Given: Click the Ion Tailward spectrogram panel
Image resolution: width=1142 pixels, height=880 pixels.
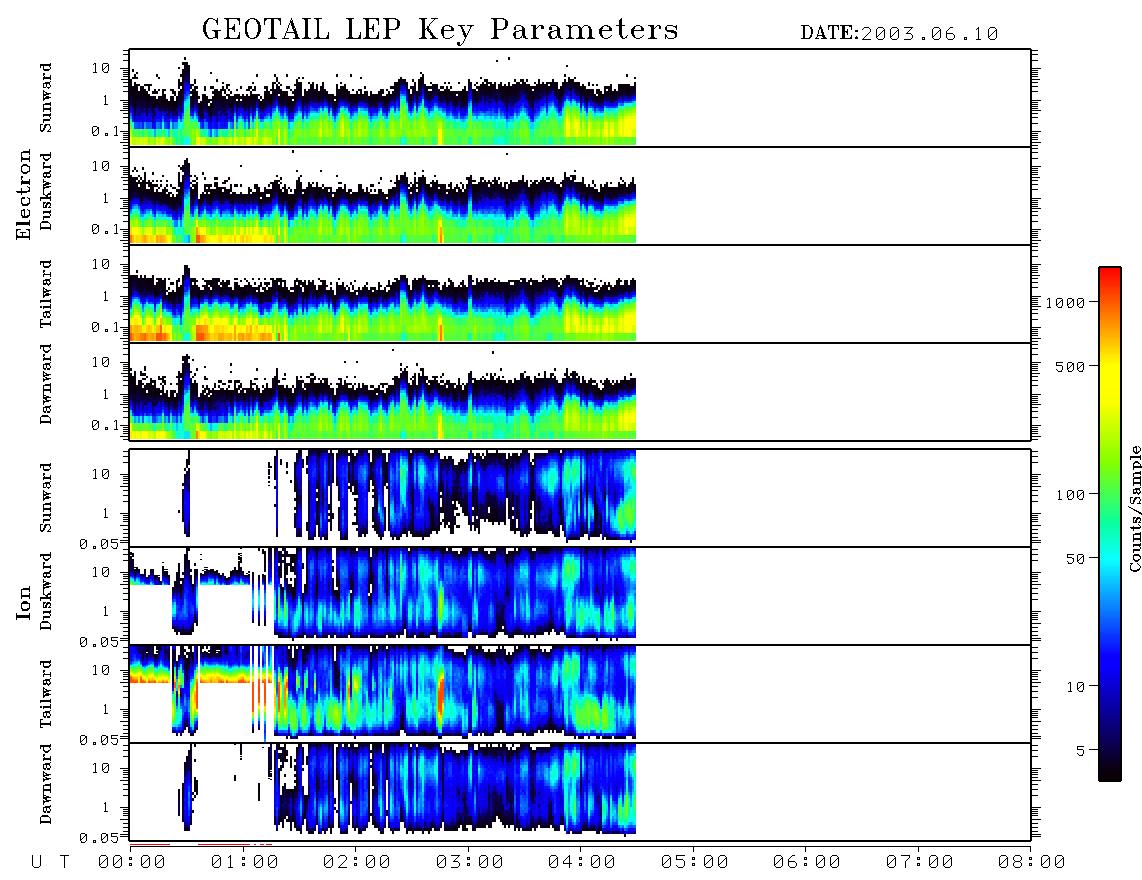Looking at the screenshot, I should (x=580, y=694).
